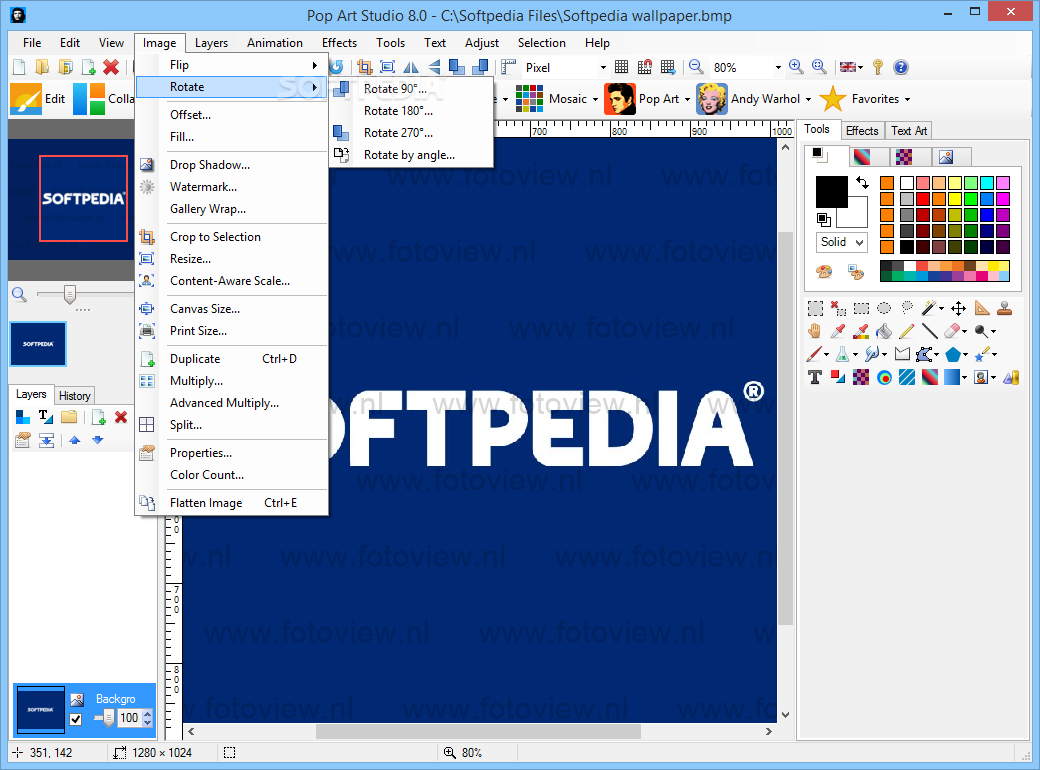Click the Crop icon in top toolbar
Viewport: 1040px width, 770px height.
point(364,67)
